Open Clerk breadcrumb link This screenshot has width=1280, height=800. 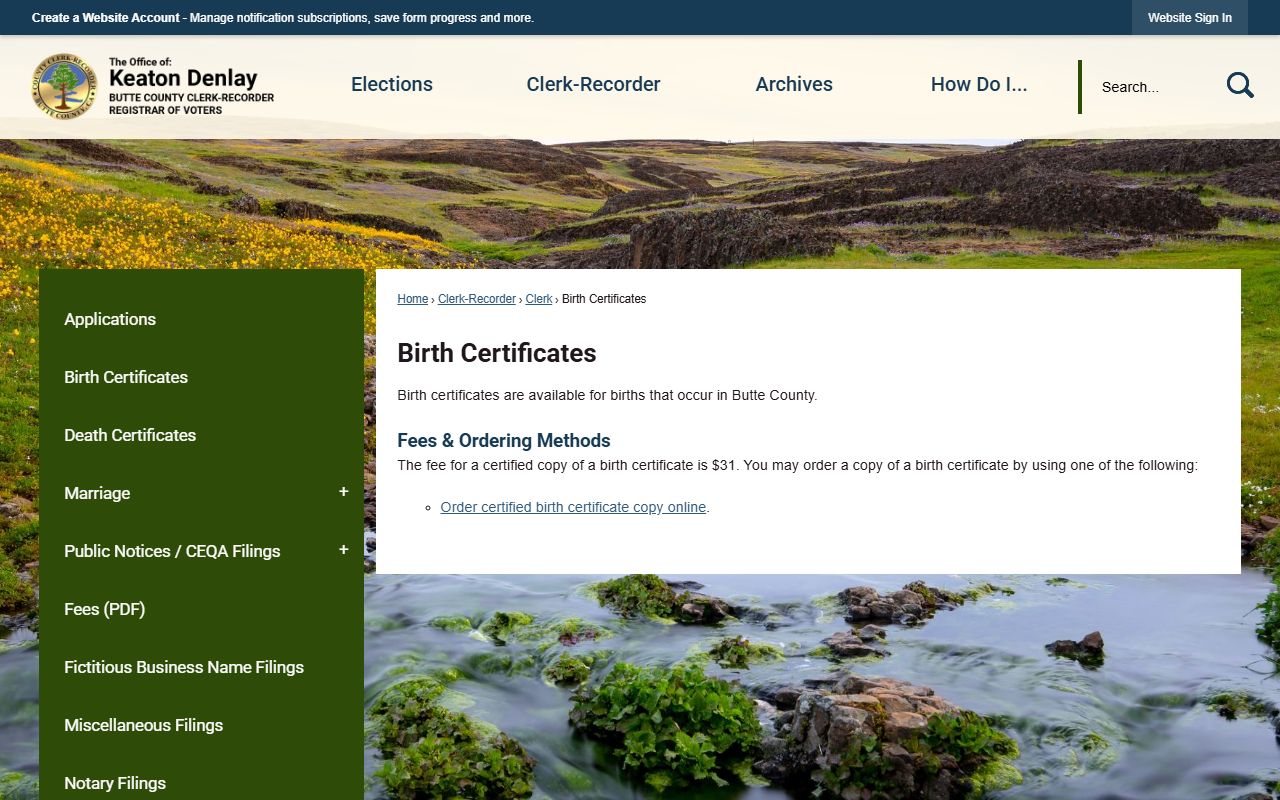(x=539, y=299)
